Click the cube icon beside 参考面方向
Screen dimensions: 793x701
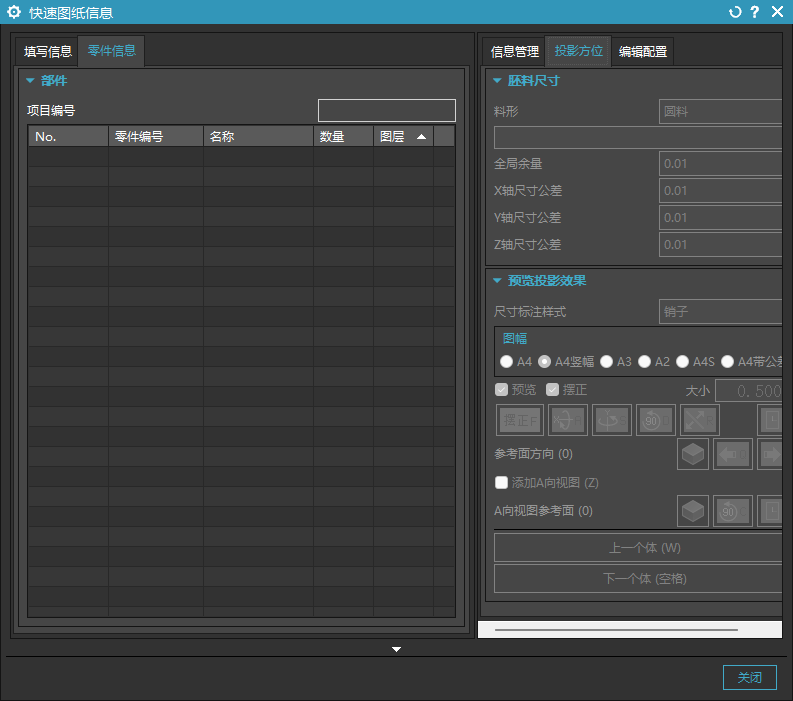693,454
